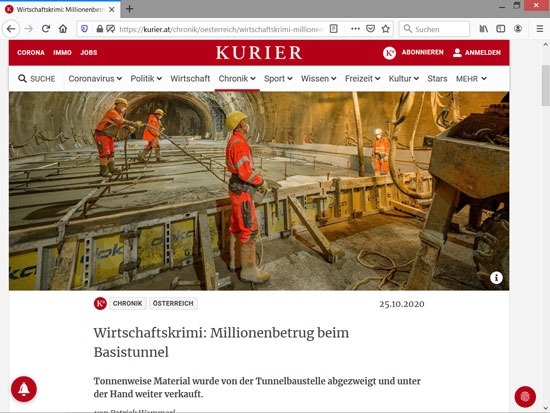Show image info icon on photo
This screenshot has height=413, width=550.
(x=496, y=278)
